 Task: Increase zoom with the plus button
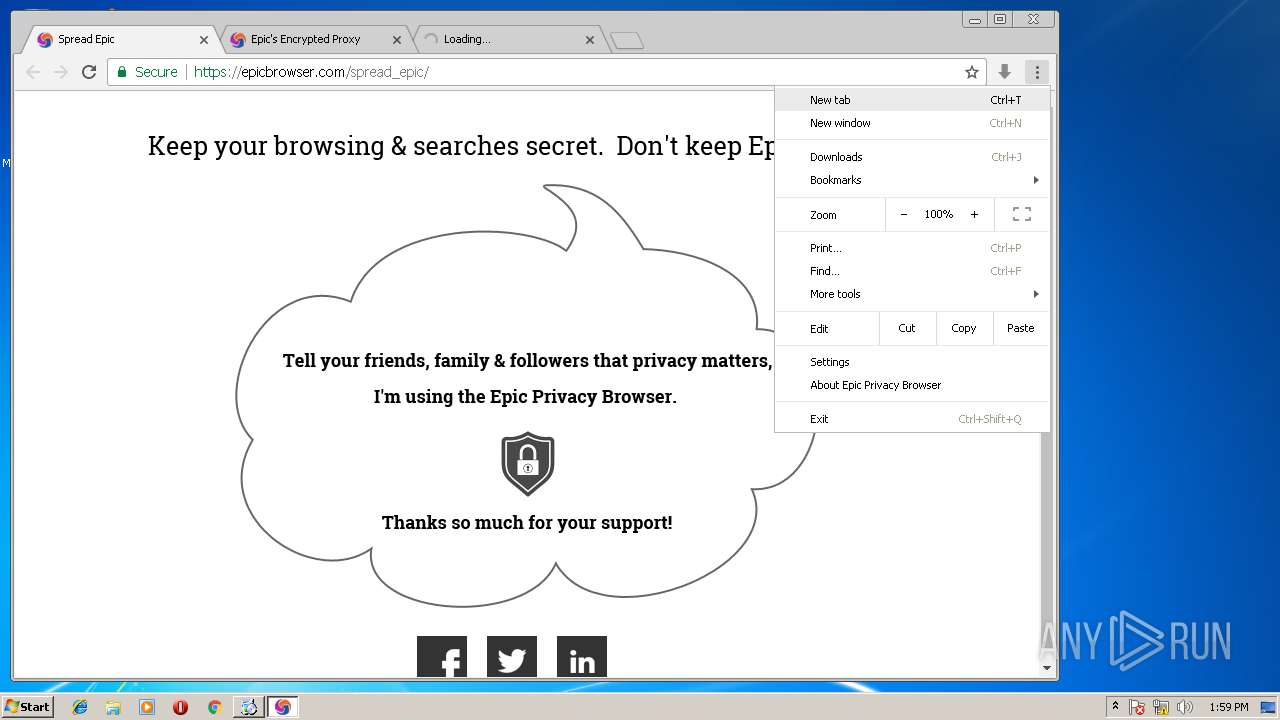[974, 214]
